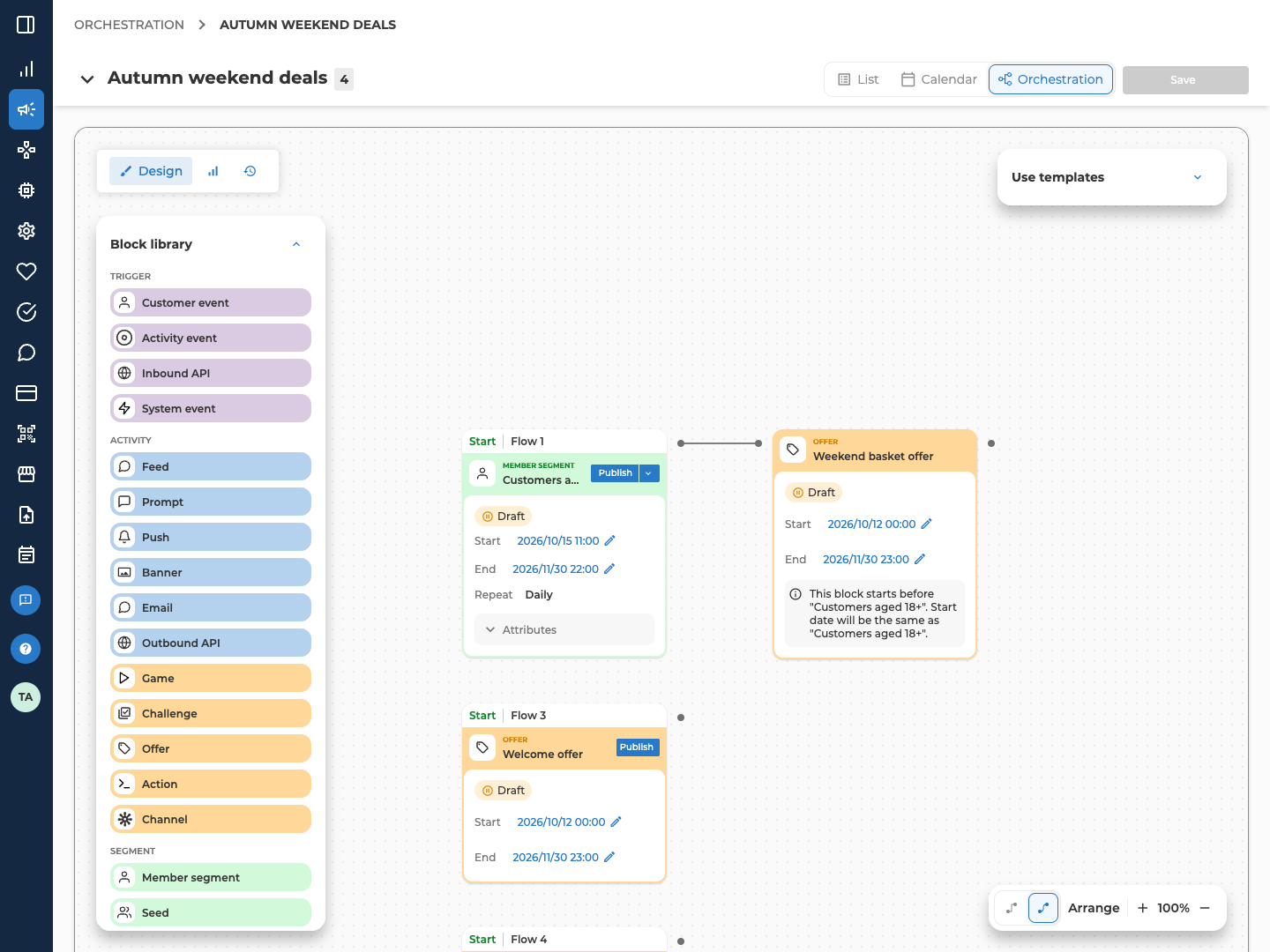Edit the Welcome offer start date pencil
Image resolution: width=1270 pixels, height=952 pixels.
click(616, 822)
